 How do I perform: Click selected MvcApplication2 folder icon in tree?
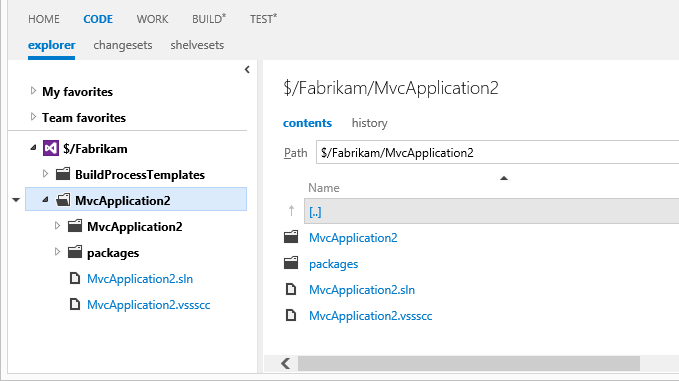click(x=63, y=200)
